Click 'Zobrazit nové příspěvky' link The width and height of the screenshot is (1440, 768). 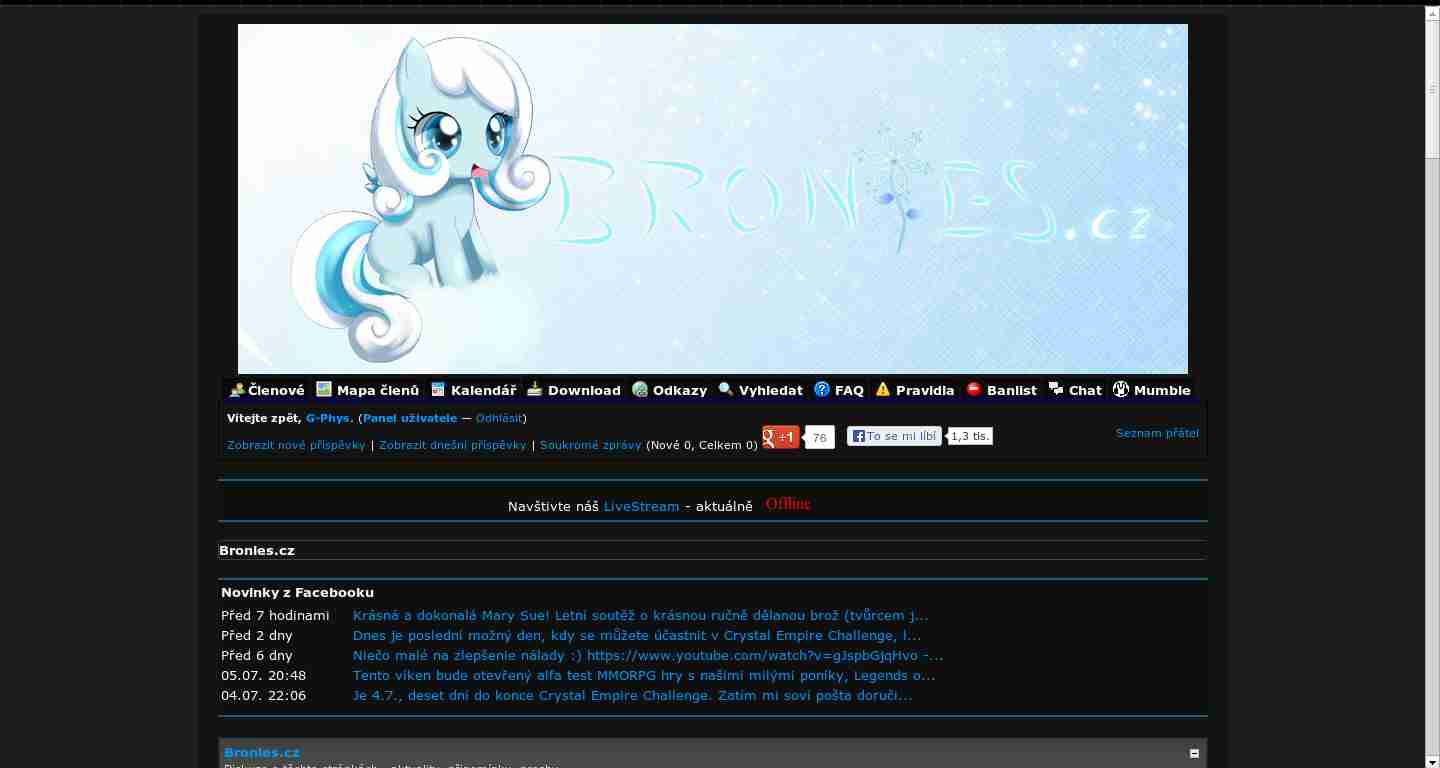coord(296,445)
